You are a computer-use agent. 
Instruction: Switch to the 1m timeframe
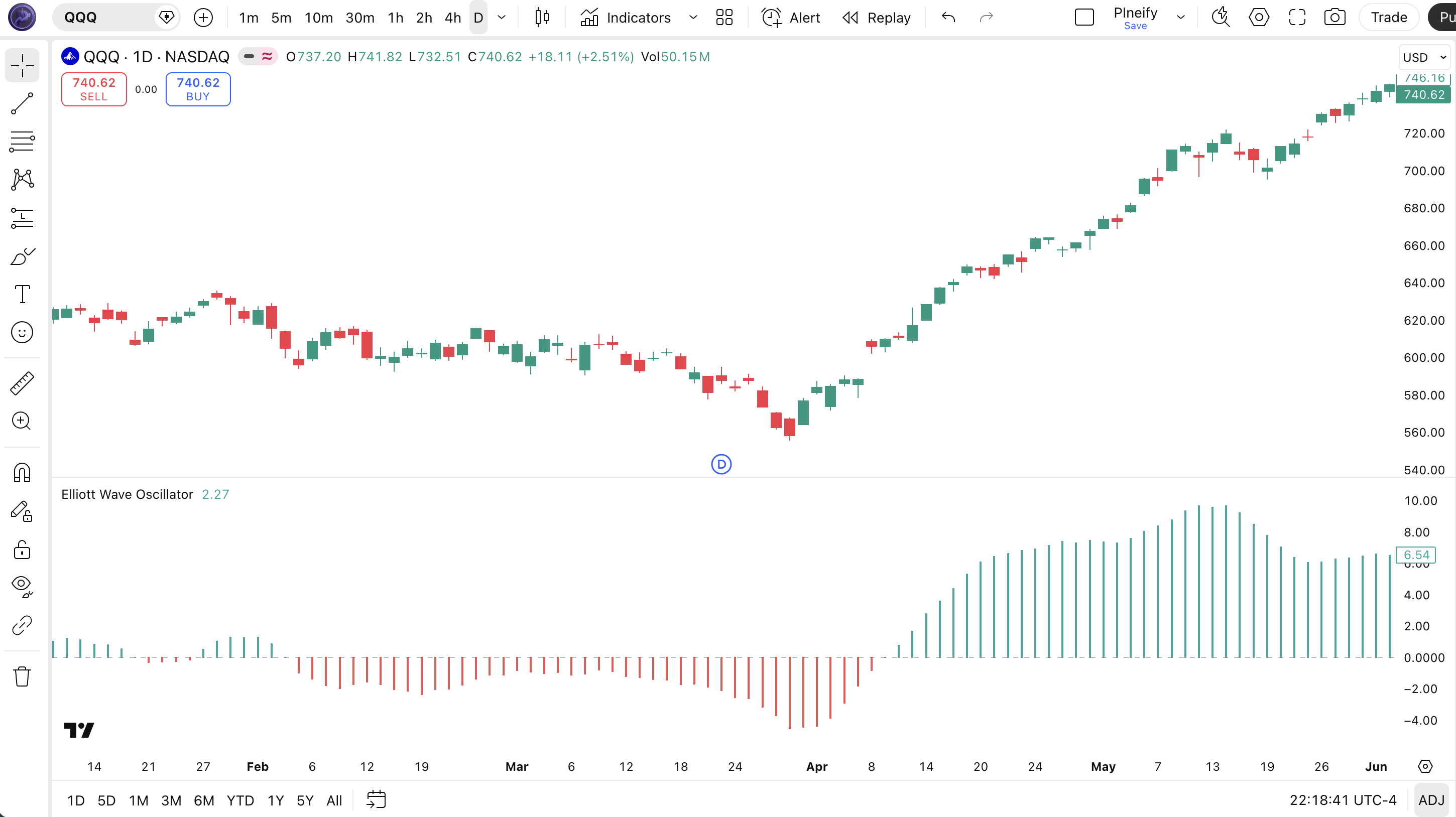[248, 18]
